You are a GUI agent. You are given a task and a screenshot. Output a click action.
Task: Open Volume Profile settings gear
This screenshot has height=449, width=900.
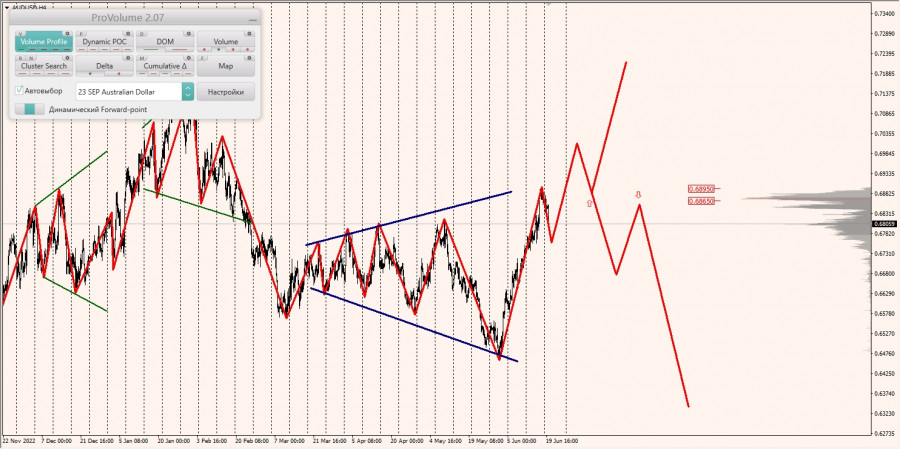[x=67, y=34]
